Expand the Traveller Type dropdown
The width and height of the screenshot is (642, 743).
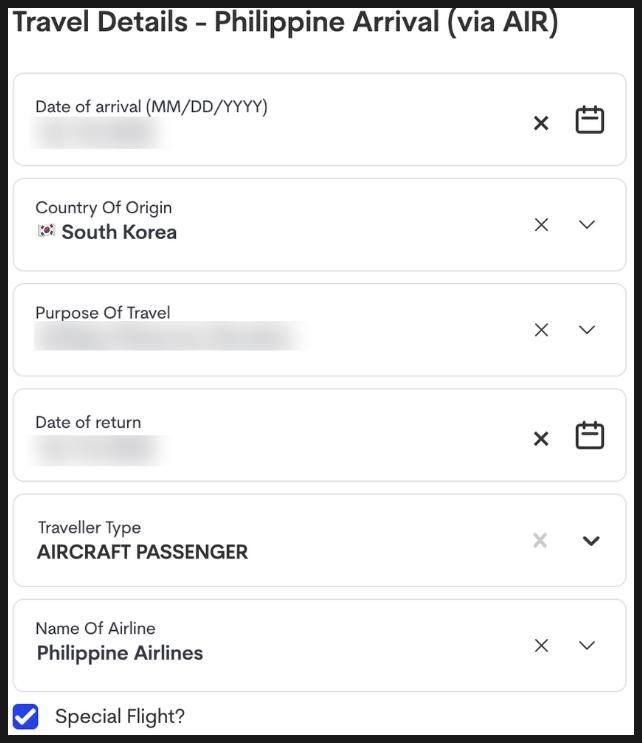pos(591,541)
